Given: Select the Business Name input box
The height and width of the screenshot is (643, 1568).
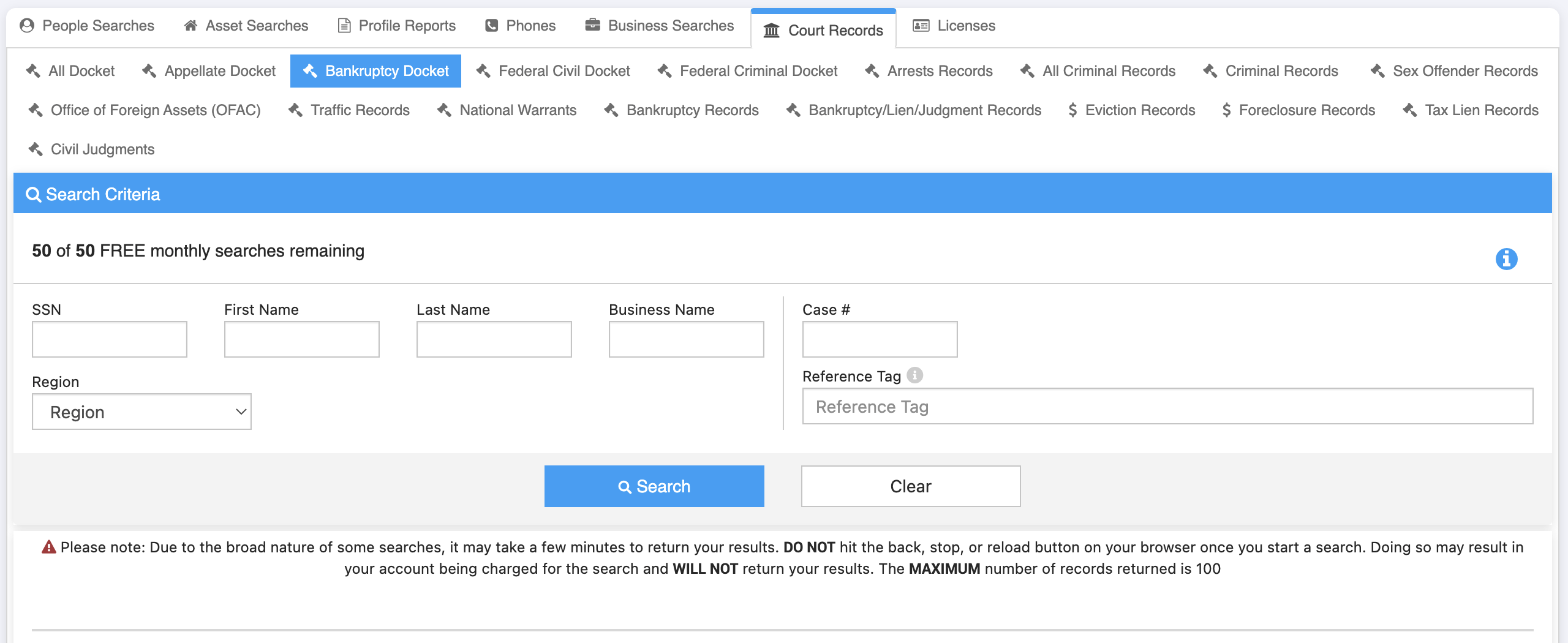Looking at the screenshot, I should [686, 339].
